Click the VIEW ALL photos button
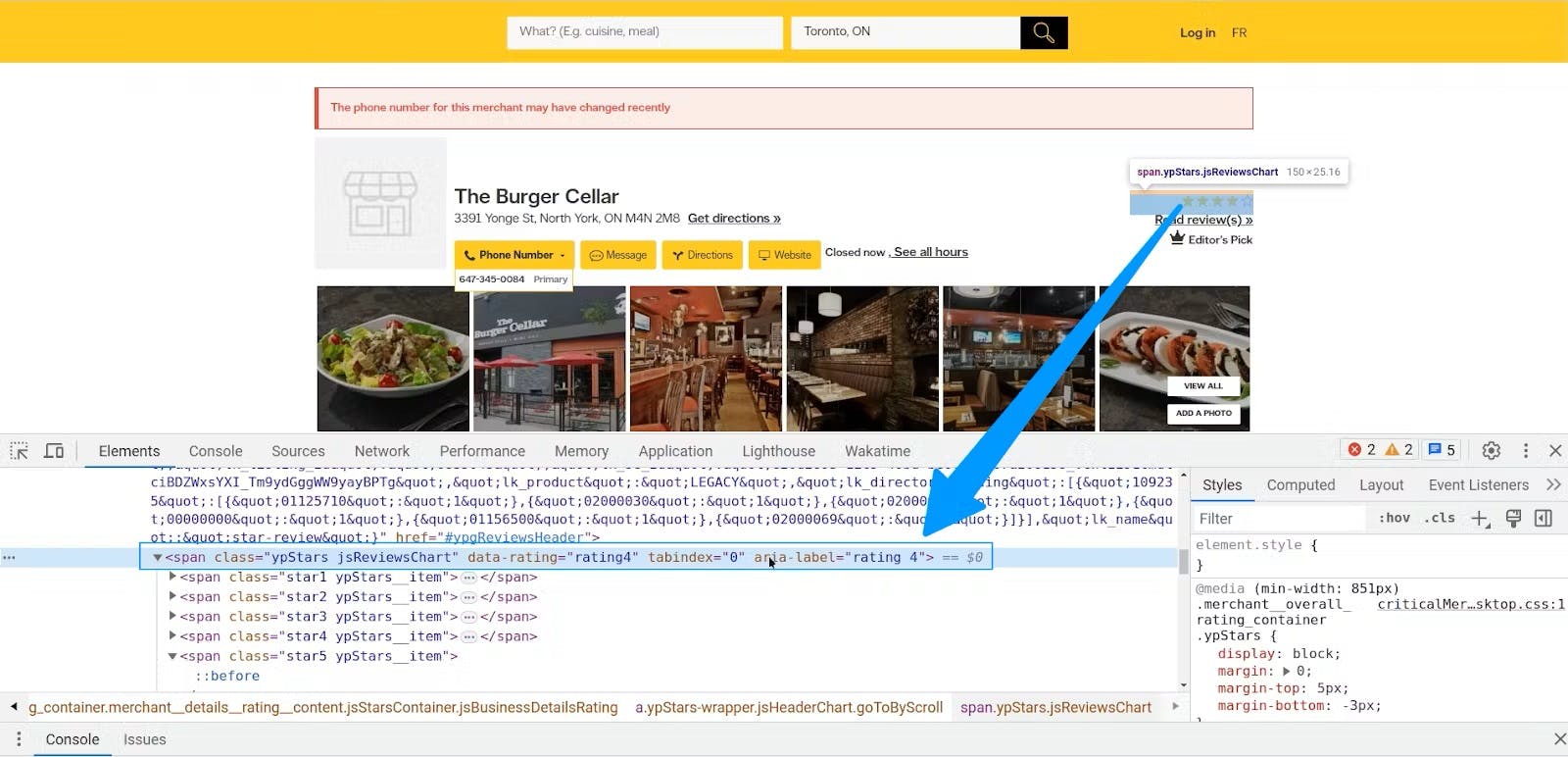Viewport: 1568px width, 757px height. click(x=1203, y=385)
